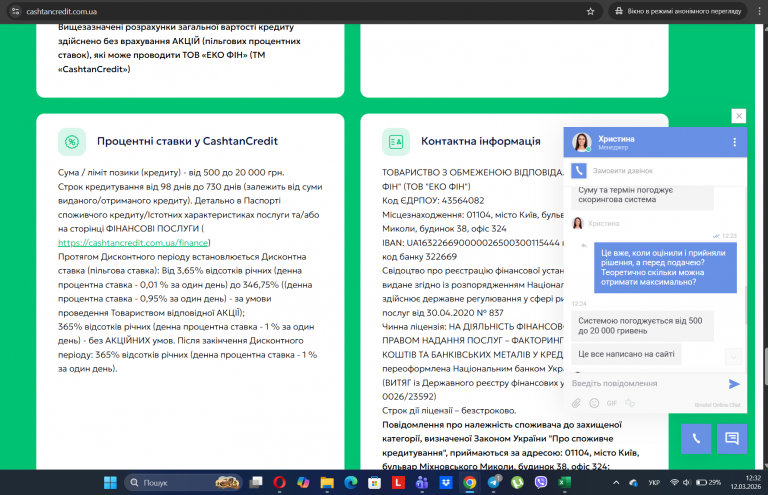Switch the УКР keyboard language indicator

654,483
